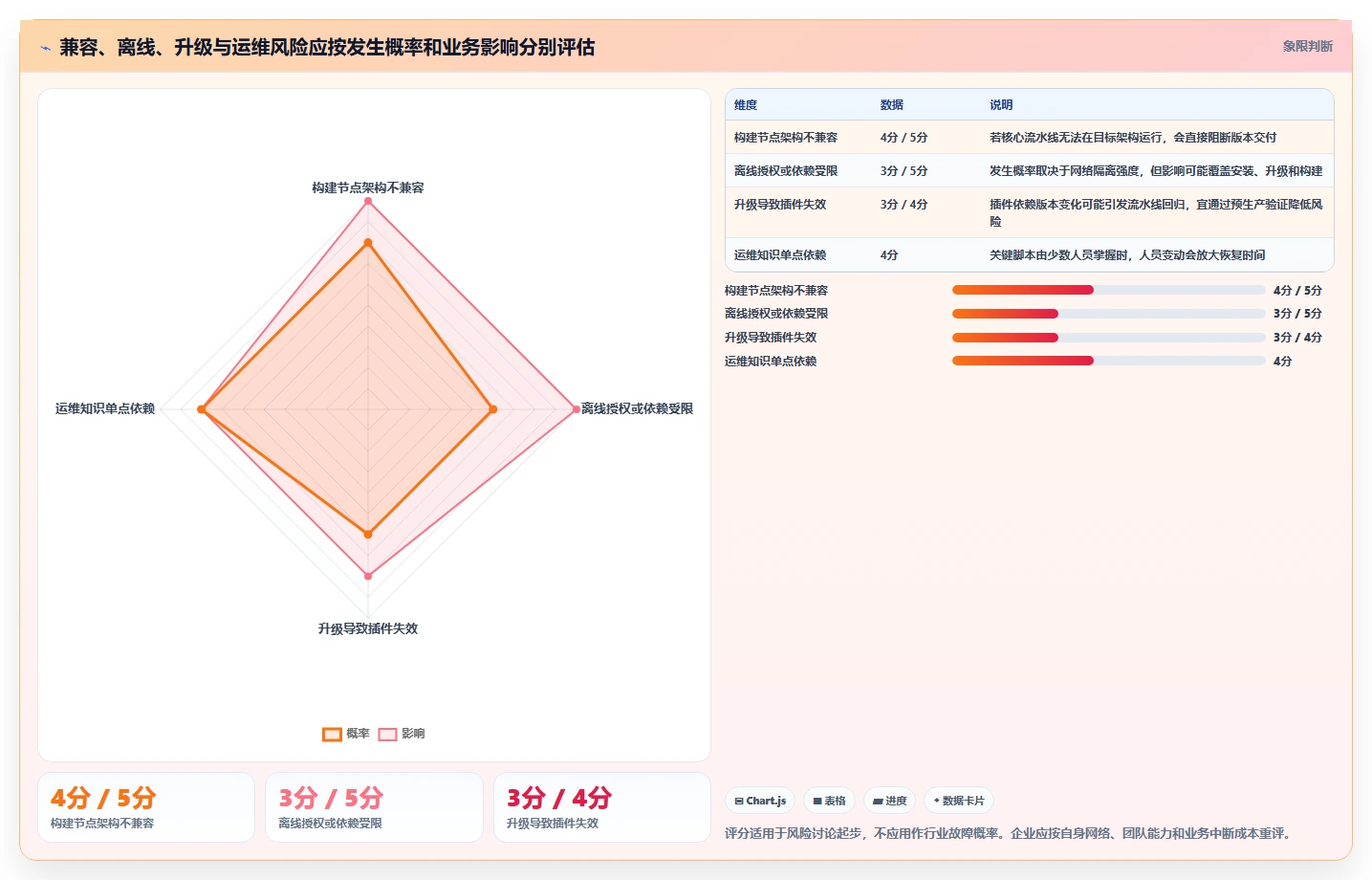Click the 数据 column header
The image size is (1372, 880).
click(892, 105)
